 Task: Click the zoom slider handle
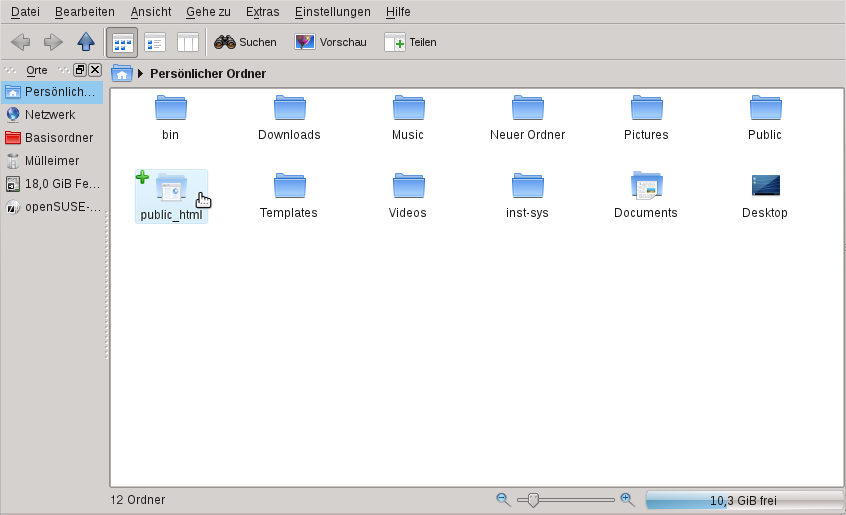[x=533, y=500]
